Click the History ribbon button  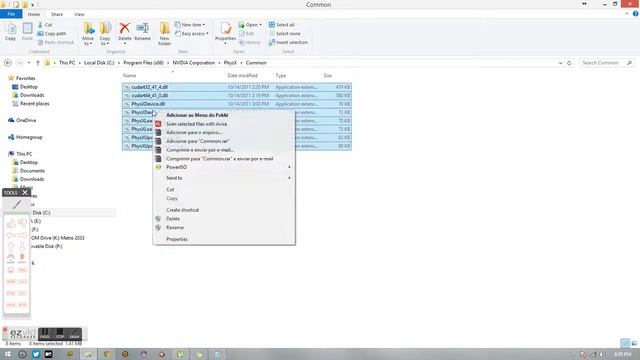(250, 42)
